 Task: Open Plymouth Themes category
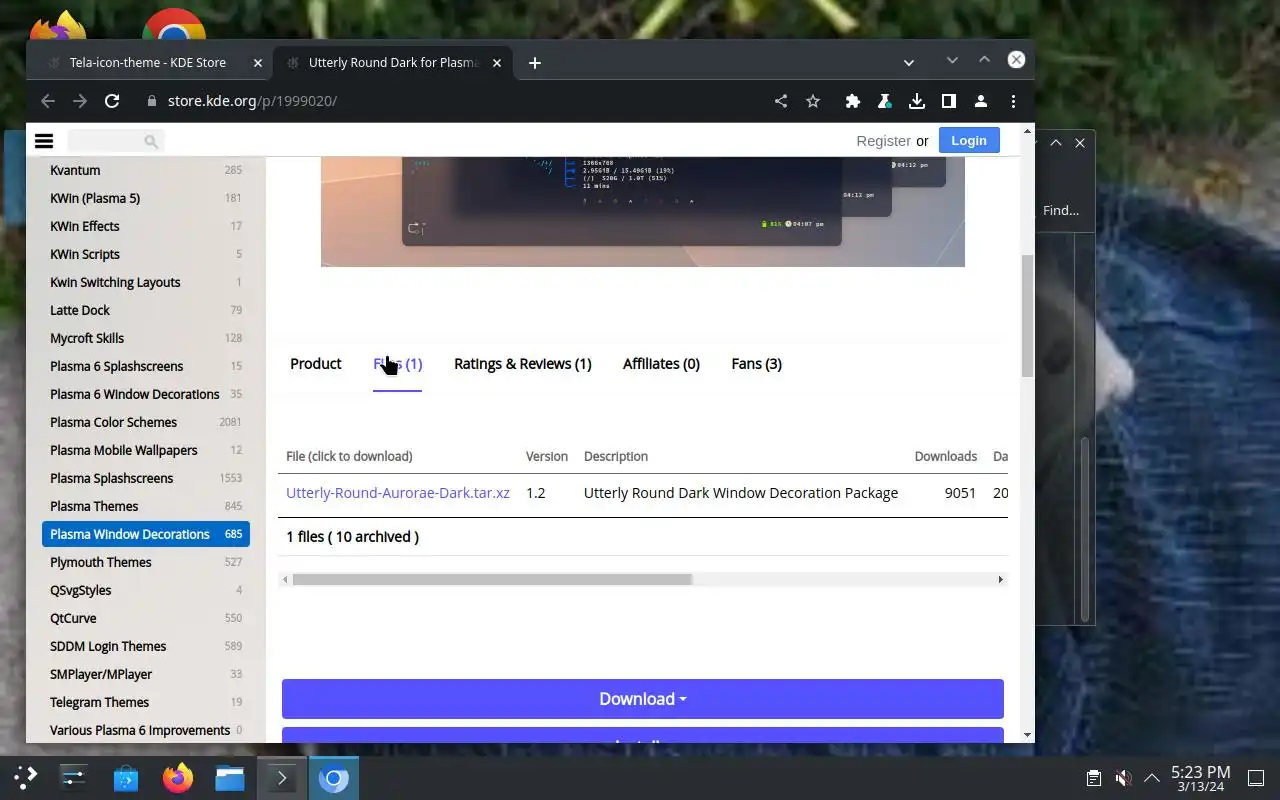pos(101,562)
